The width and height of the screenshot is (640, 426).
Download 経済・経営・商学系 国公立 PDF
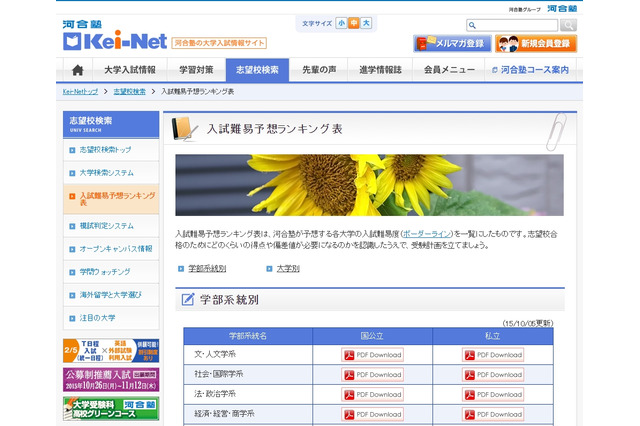pyautogui.click(x=373, y=414)
